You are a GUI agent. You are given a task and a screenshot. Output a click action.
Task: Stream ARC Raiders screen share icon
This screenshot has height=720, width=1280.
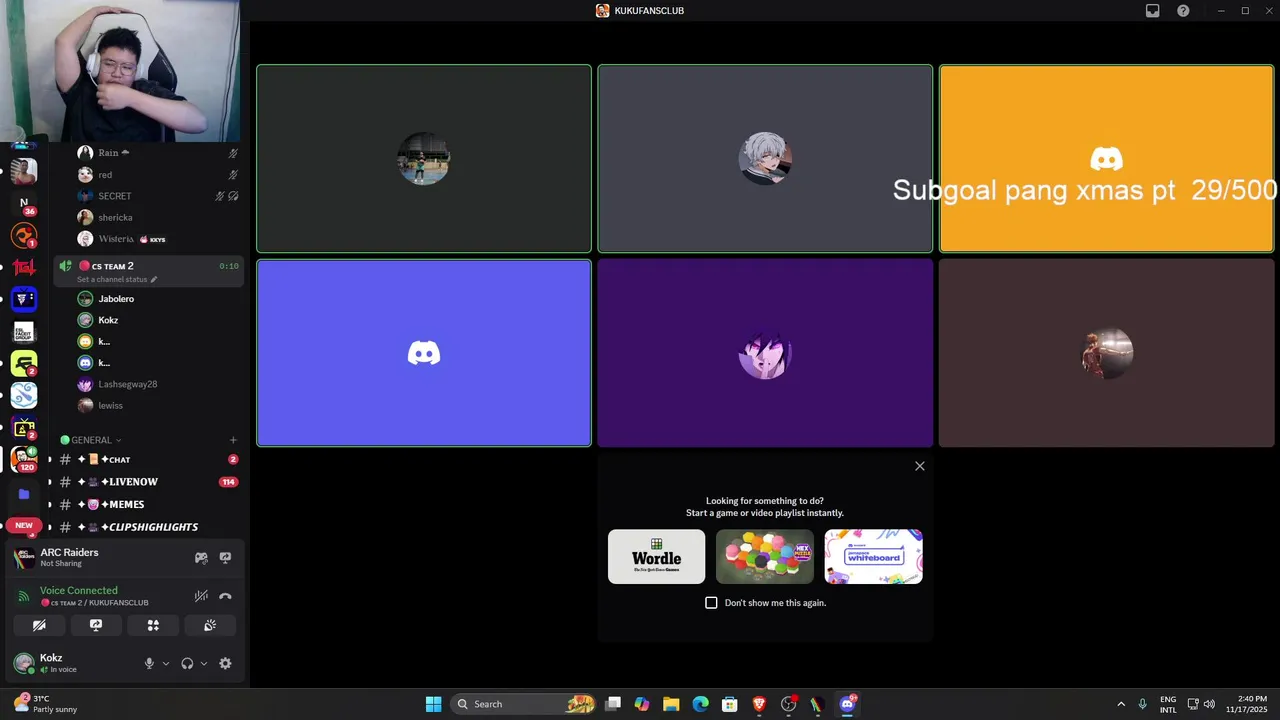click(225, 558)
